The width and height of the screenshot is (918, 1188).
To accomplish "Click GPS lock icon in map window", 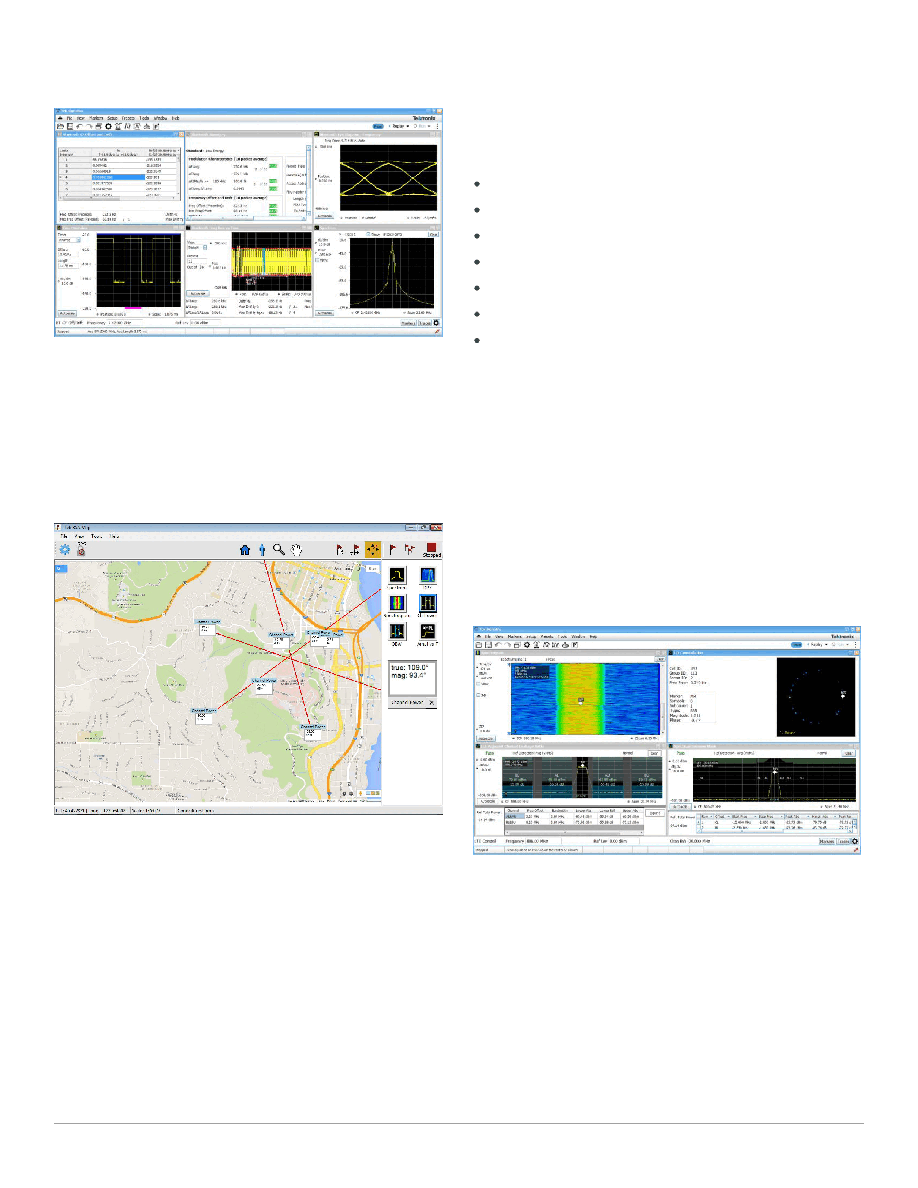I will point(81,549).
